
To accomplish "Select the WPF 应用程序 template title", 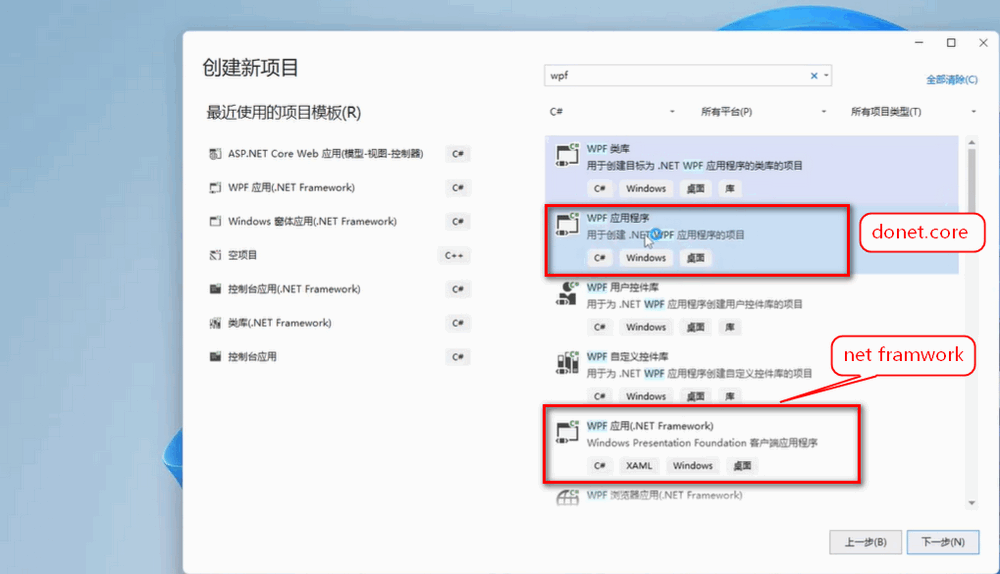I will coord(618,218).
